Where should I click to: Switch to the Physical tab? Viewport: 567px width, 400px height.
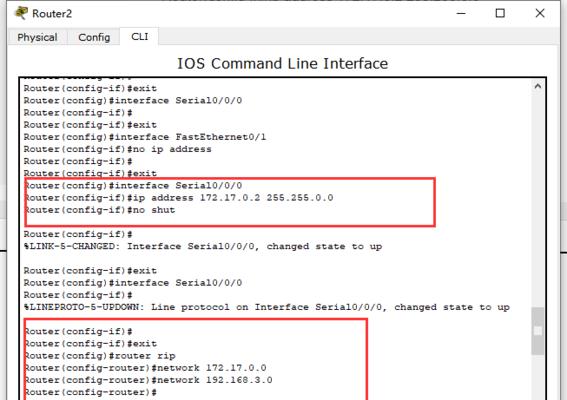click(37, 37)
